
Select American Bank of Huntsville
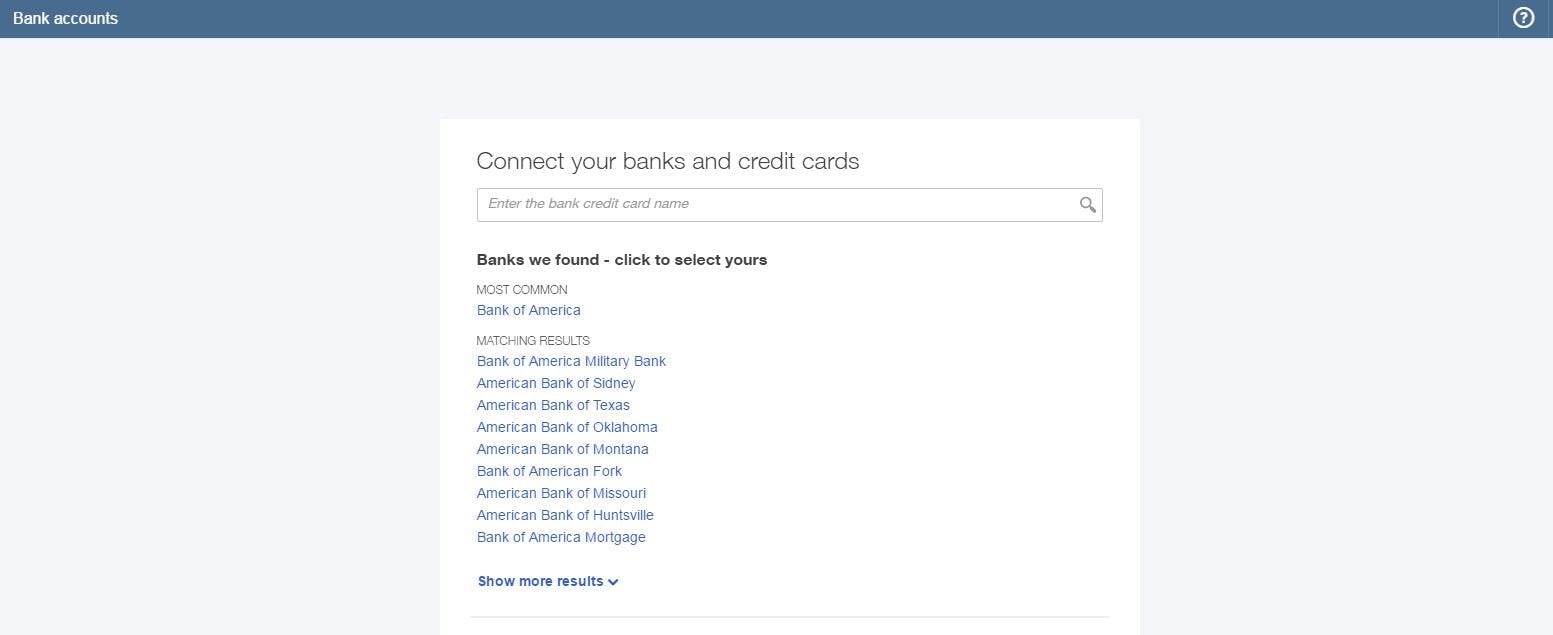(x=565, y=515)
